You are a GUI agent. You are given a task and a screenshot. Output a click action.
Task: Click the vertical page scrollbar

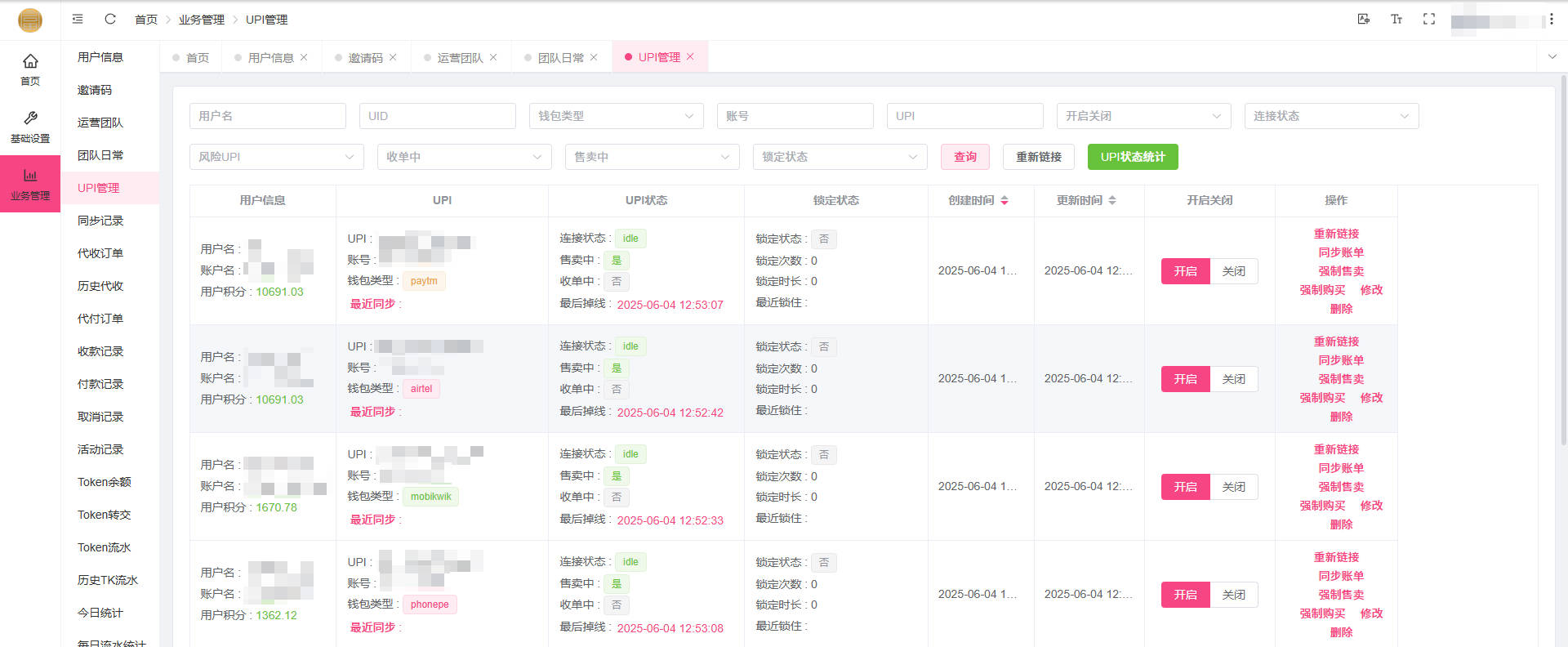[1563, 261]
